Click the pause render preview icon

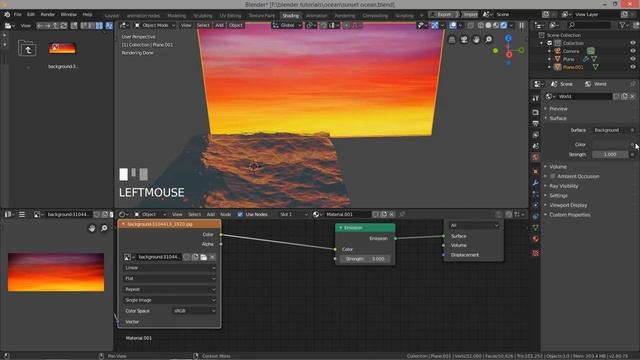click(522, 25)
